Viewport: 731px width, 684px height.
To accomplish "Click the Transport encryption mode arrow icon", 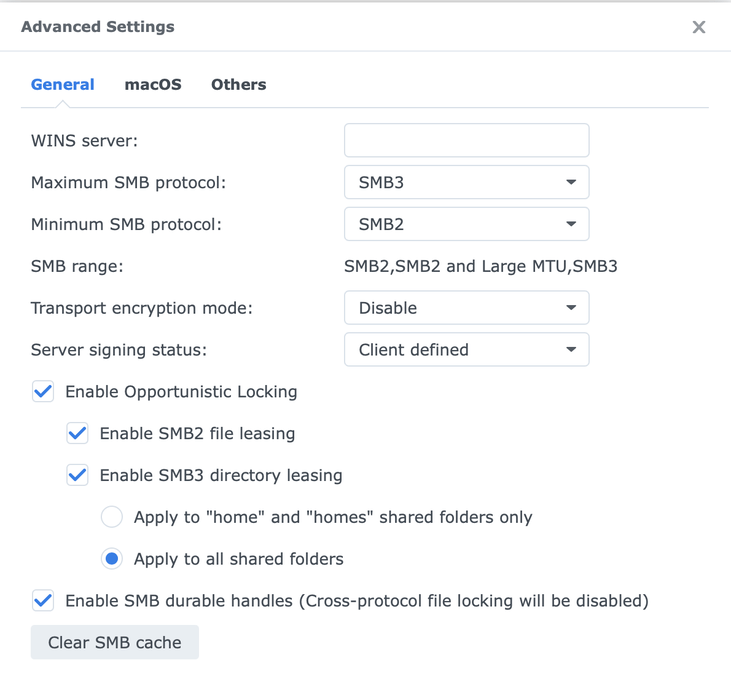I will pyautogui.click(x=571, y=308).
